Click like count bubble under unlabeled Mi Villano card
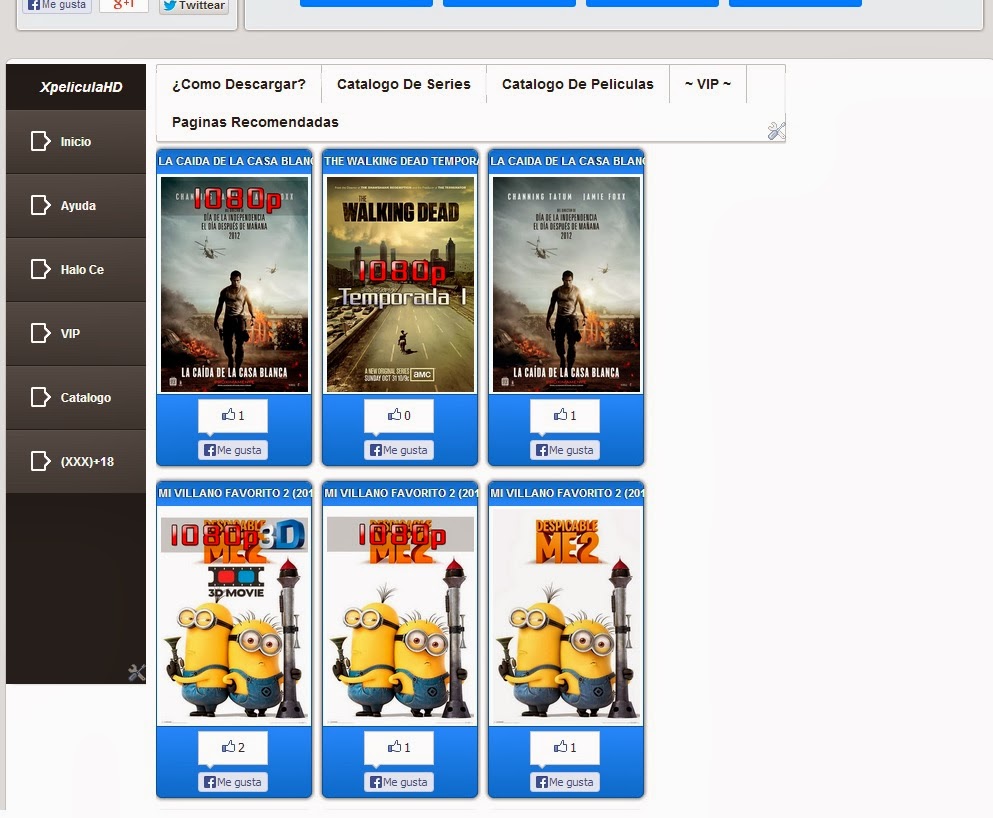Screen dimensions: 993x818 coord(565,748)
